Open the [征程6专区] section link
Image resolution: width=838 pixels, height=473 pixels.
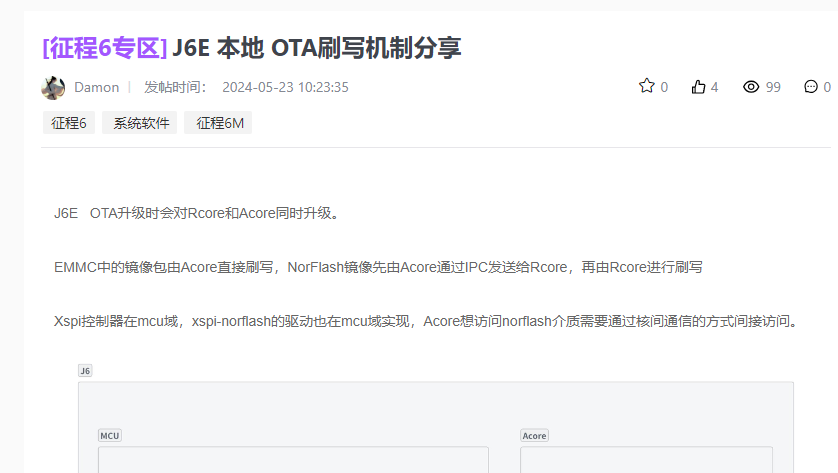[104, 48]
